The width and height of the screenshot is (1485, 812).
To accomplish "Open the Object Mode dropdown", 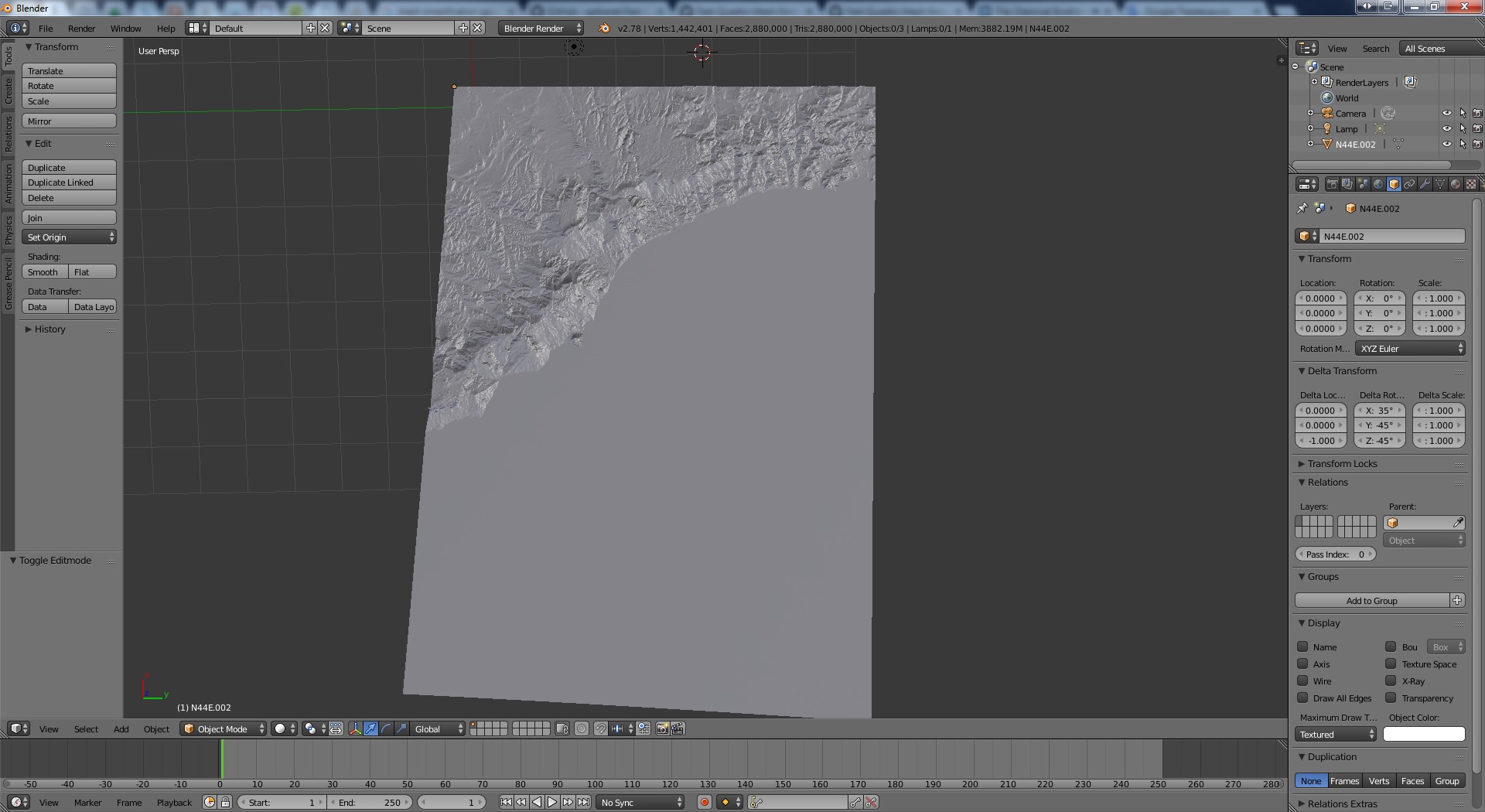I will [223, 728].
